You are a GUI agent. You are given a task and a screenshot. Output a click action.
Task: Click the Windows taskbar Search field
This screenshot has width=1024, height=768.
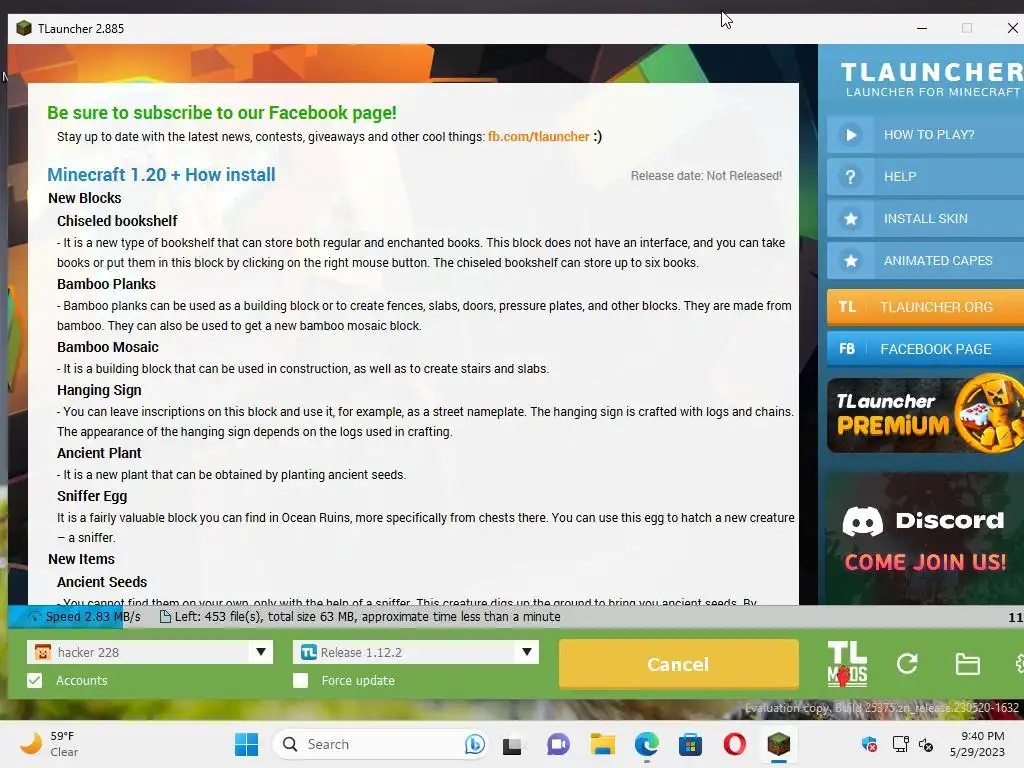click(381, 744)
